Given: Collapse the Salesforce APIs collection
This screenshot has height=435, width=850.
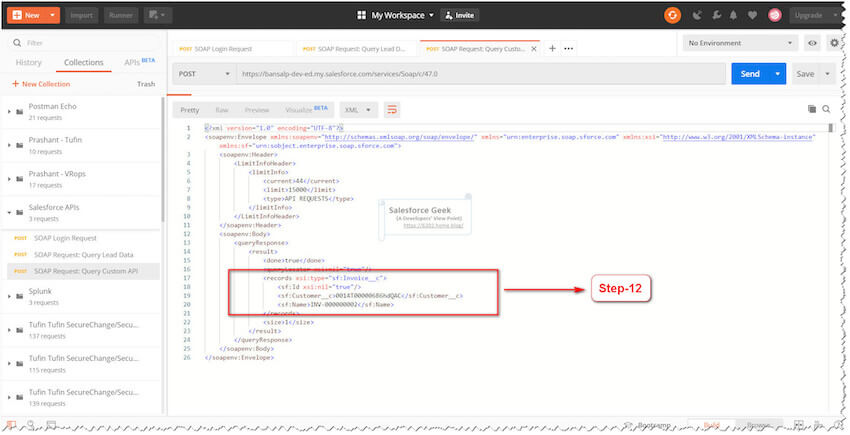Looking at the screenshot, I should click(9, 213).
